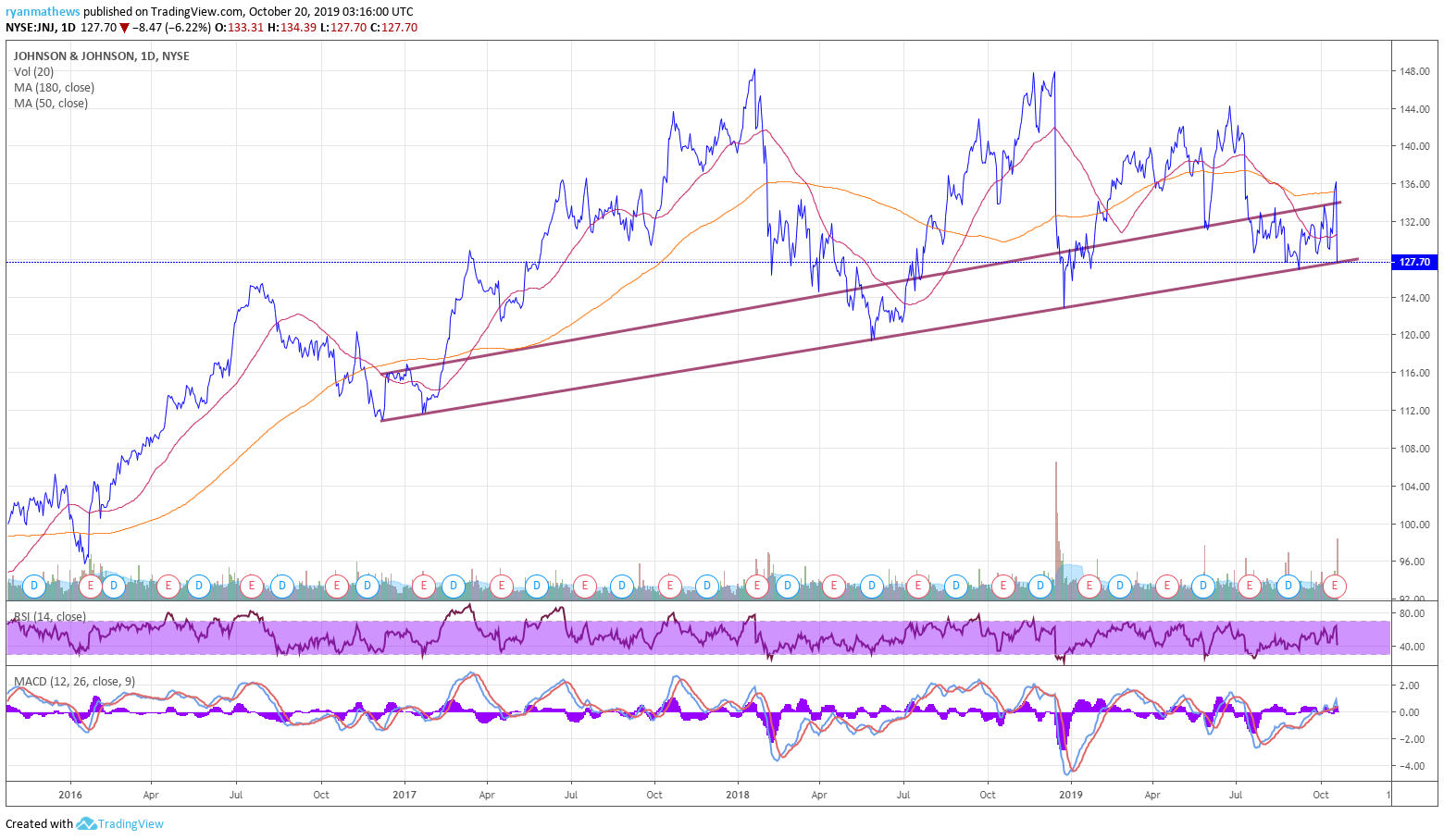Click the 2019 year label on time axis

[1071, 795]
